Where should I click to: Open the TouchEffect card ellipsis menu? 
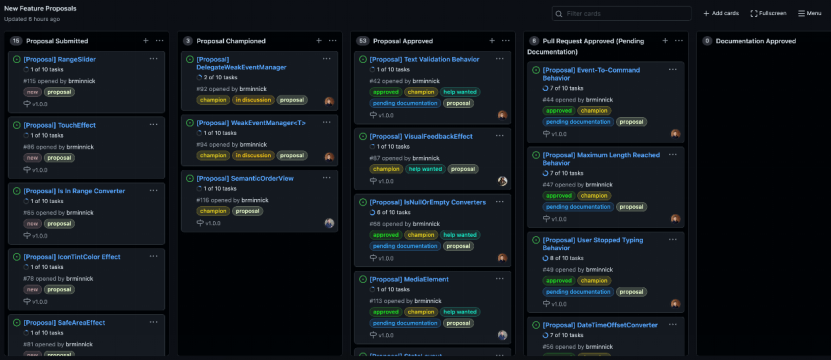[153, 125]
